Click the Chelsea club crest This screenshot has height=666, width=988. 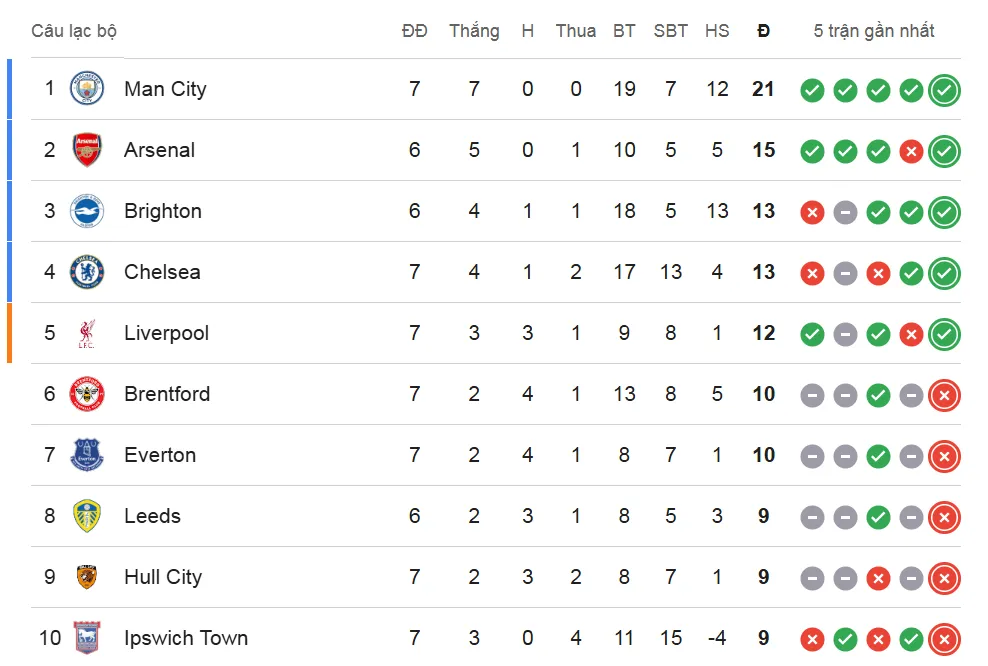pos(87,272)
